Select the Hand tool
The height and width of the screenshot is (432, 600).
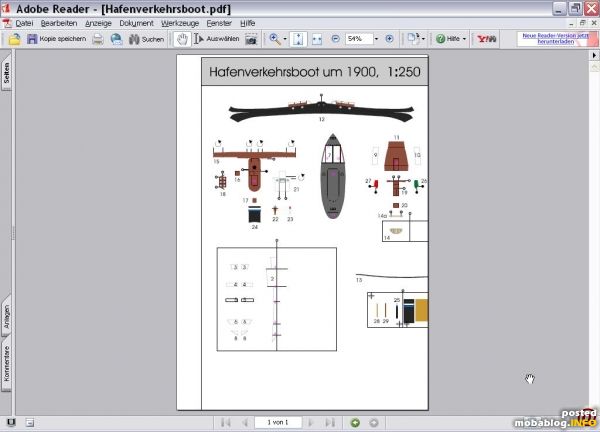[182, 39]
